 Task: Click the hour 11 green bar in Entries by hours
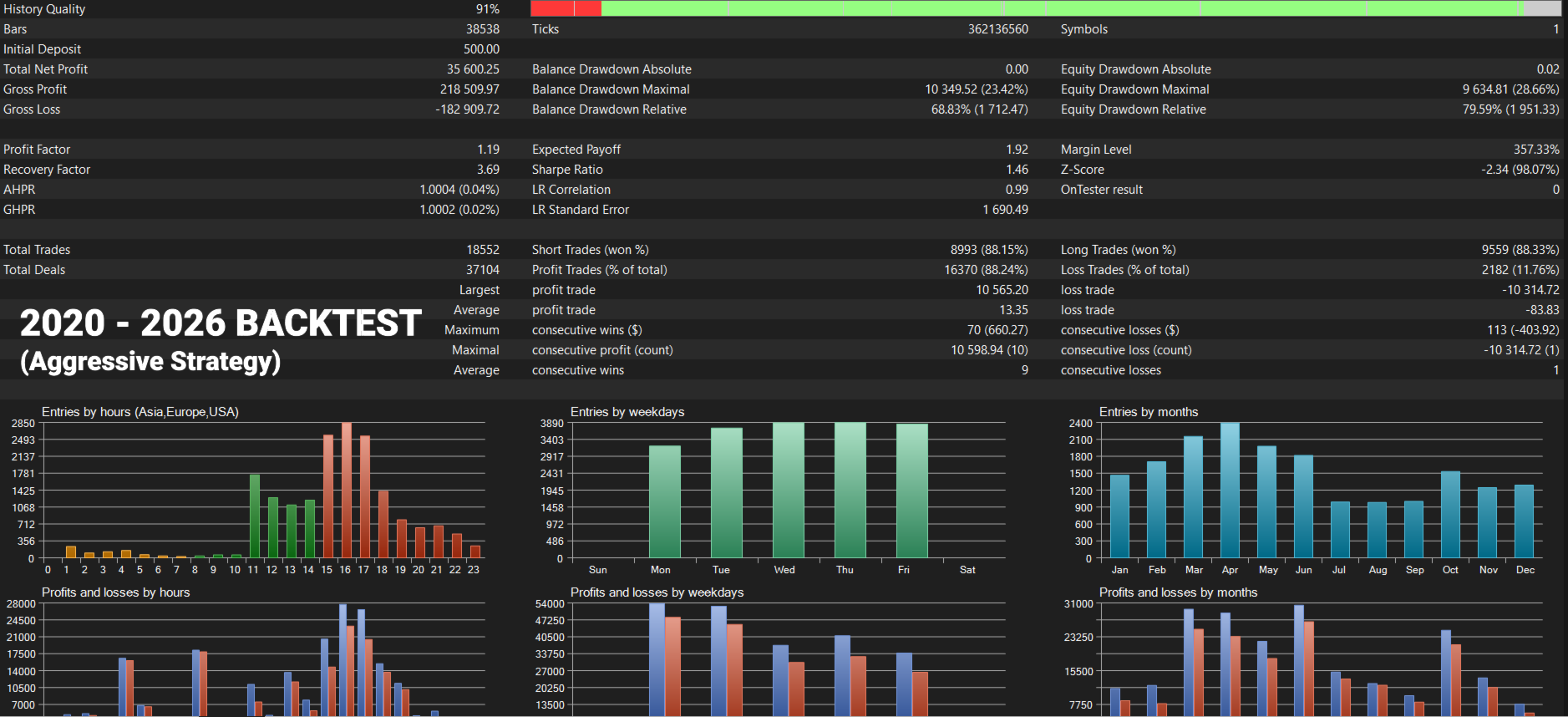(255, 516)
